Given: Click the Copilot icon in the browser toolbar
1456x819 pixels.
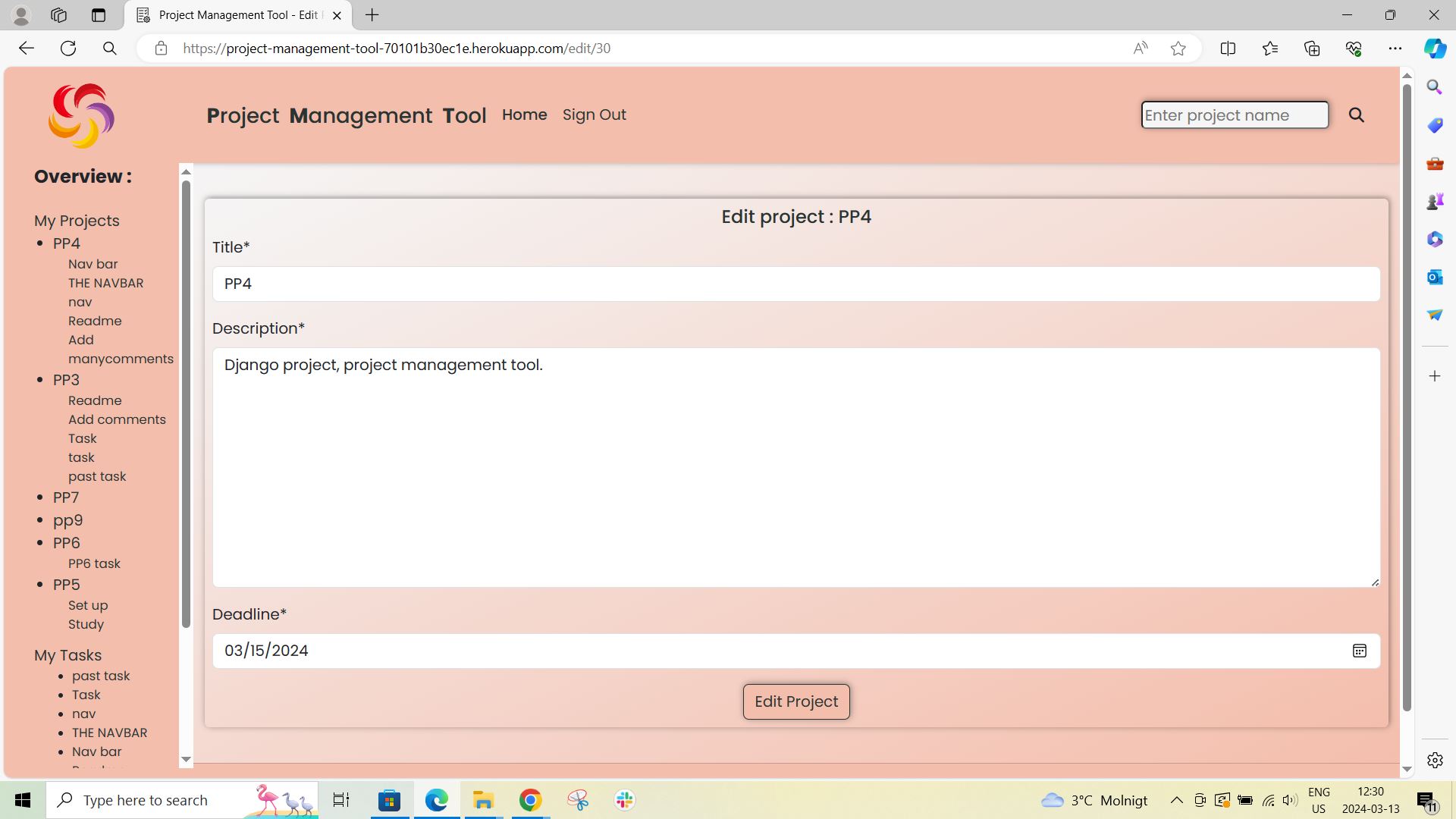Looking at the screenshot, I should pyautogui.click(x=1434, y=48).
